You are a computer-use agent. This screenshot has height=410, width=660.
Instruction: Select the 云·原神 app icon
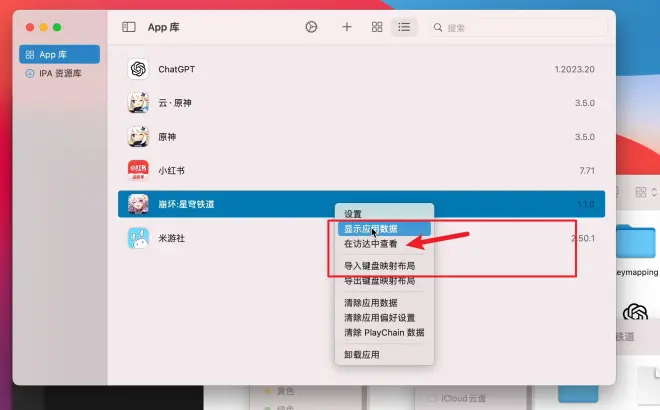138,103
